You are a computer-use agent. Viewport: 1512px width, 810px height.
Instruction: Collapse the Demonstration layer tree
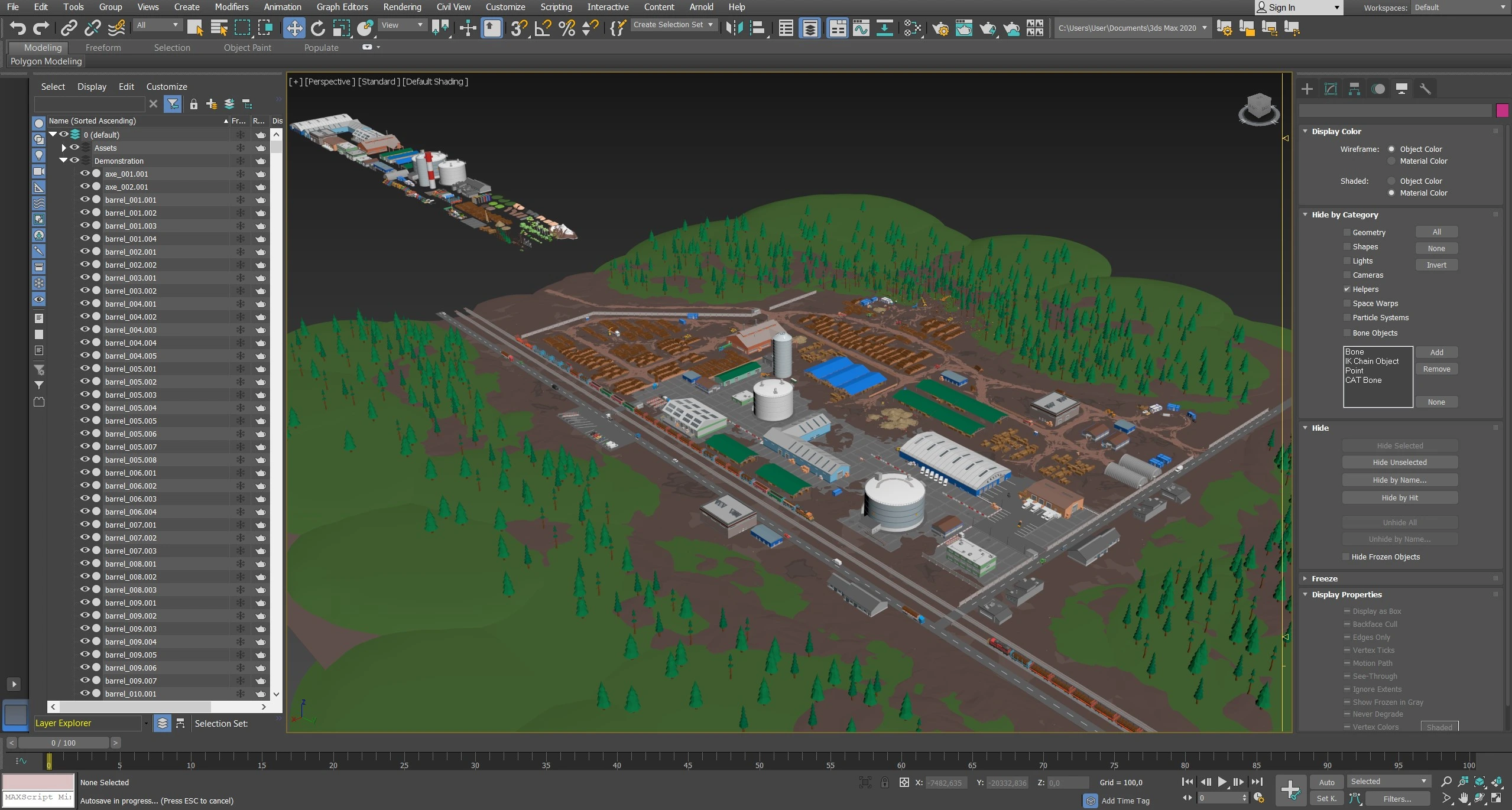pyautogui.click(x=63, y=161)
